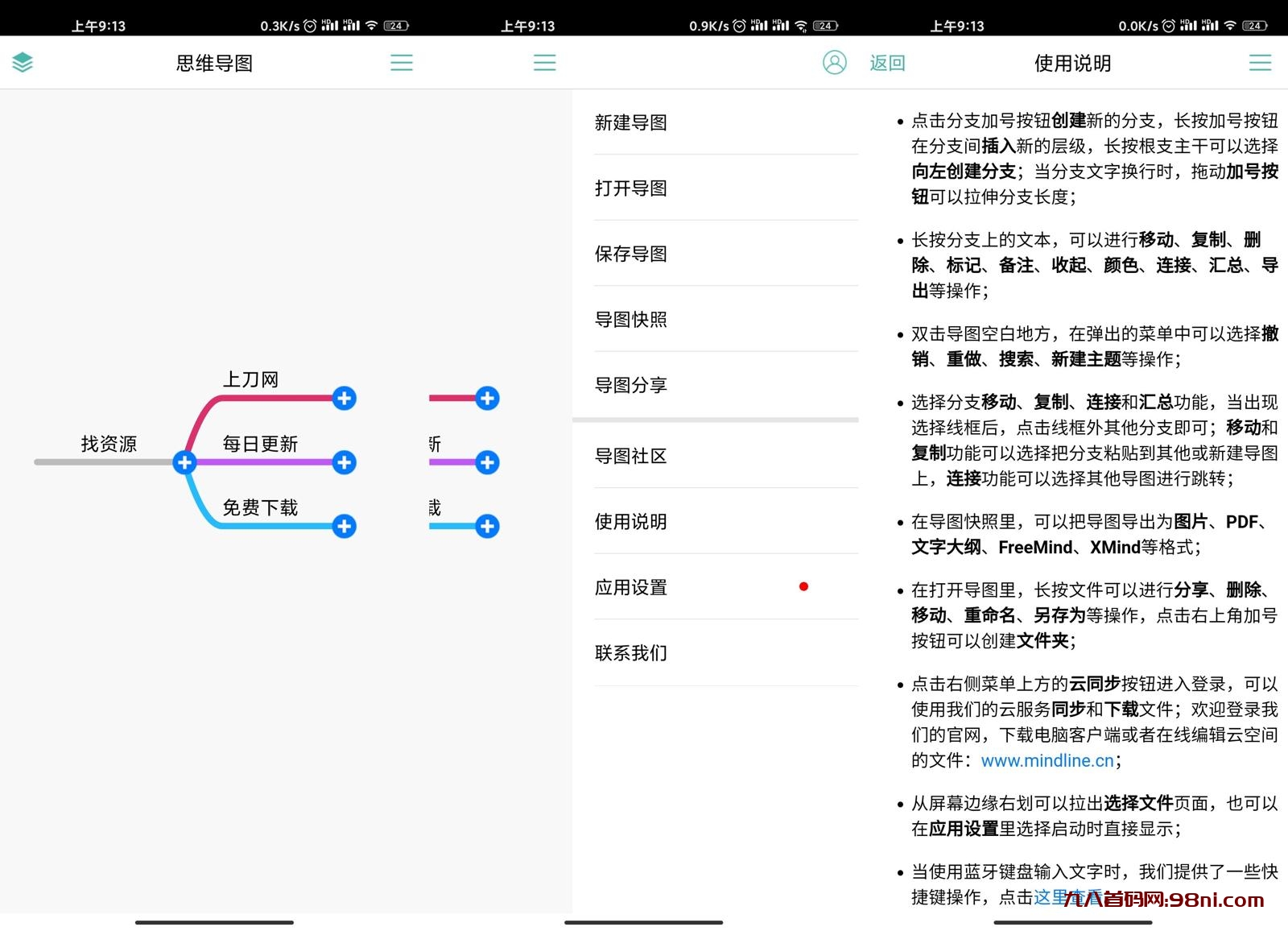Image resolution: width=1288 pixels, height=931 pixels.
Task: Choose 导图分享 menu item
Action: click(716, 385)
